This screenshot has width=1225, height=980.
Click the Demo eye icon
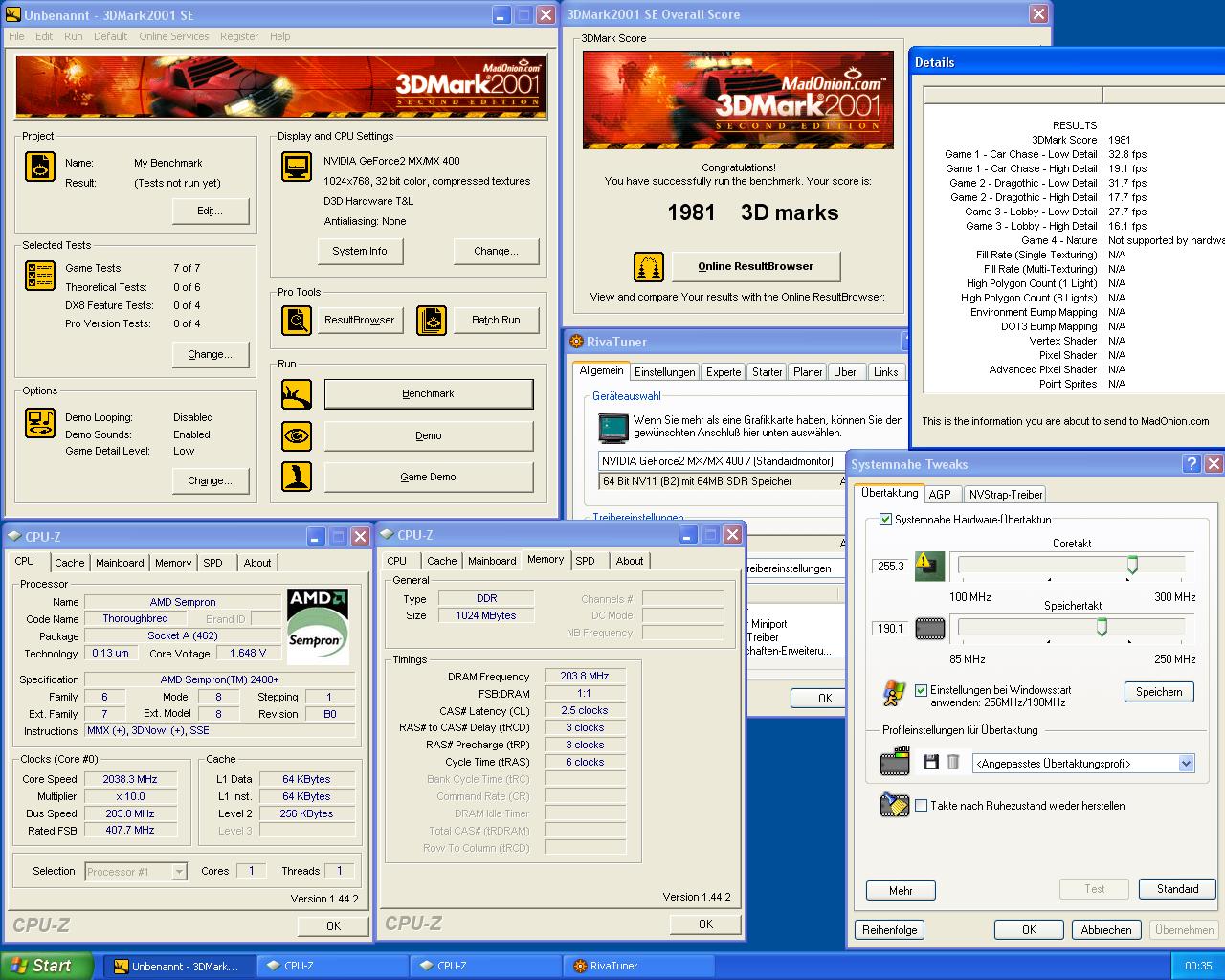[297, 435]
